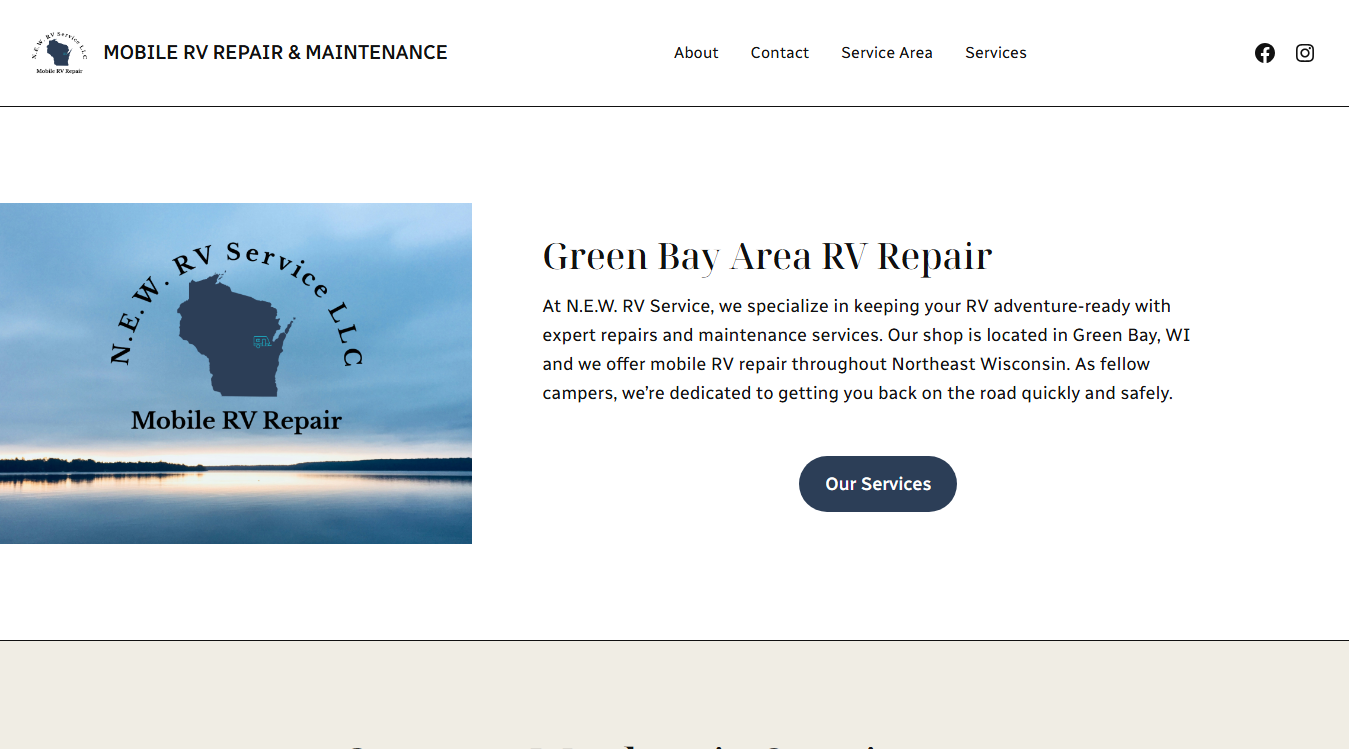This screenshot has height=749, width=1349.
Task: Click the N.E.W. RV Service header logo
Action: point(59,53)
